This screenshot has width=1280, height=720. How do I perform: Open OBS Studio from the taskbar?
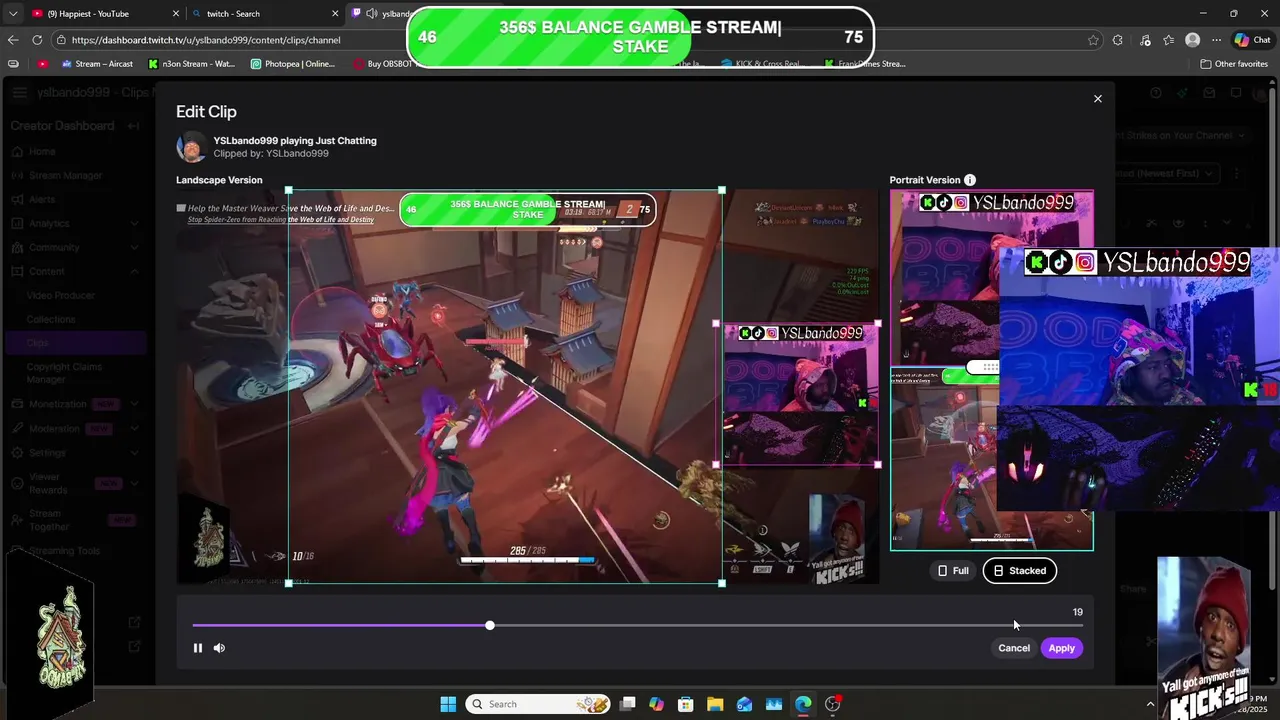832,704
